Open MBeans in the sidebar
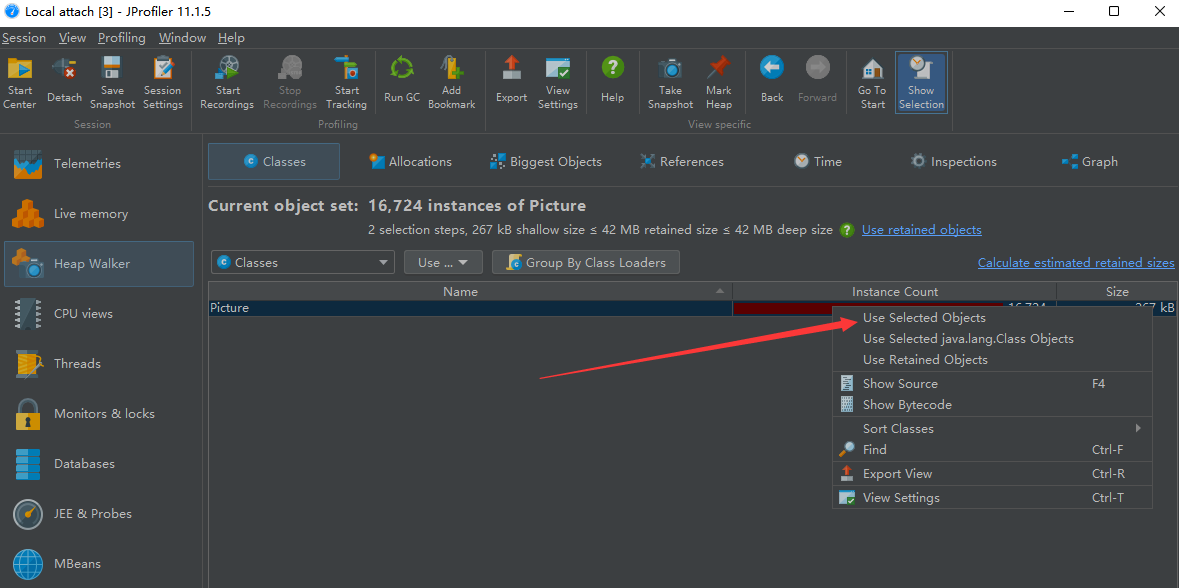1179x588 pixels. coord(99,563)
